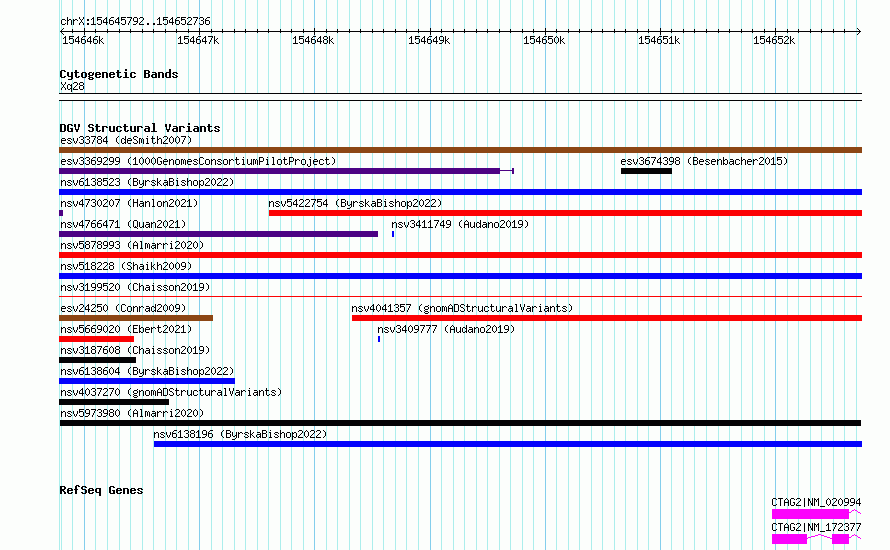Image resolution: width=890 pixels, height=550 pixels.
Task: Click the magenta CTAG2 NM_020994 exon block
Action: click(x=810, y=514)
